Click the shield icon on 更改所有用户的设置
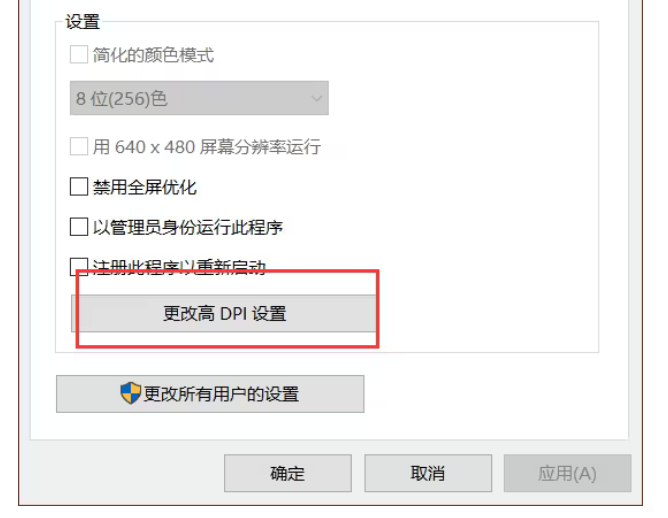668x518 pixels. coord(130,393)
